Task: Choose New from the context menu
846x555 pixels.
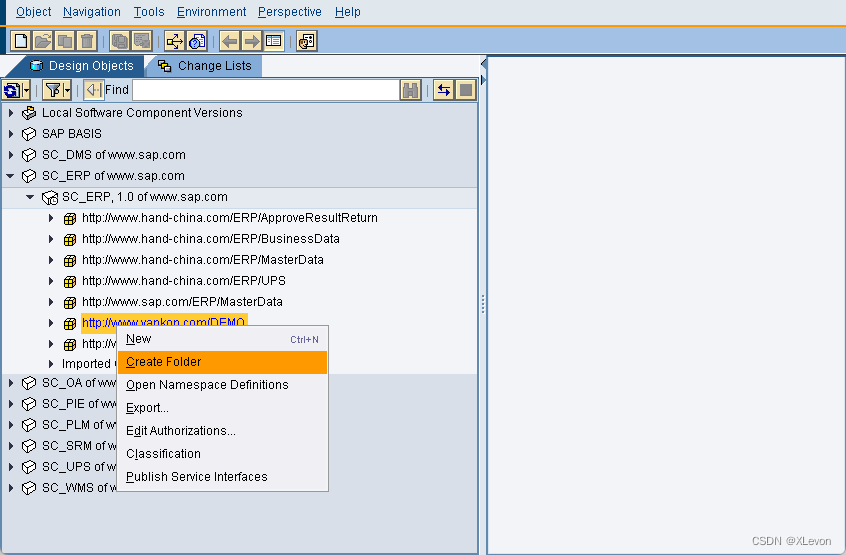Action: (222, 339)
